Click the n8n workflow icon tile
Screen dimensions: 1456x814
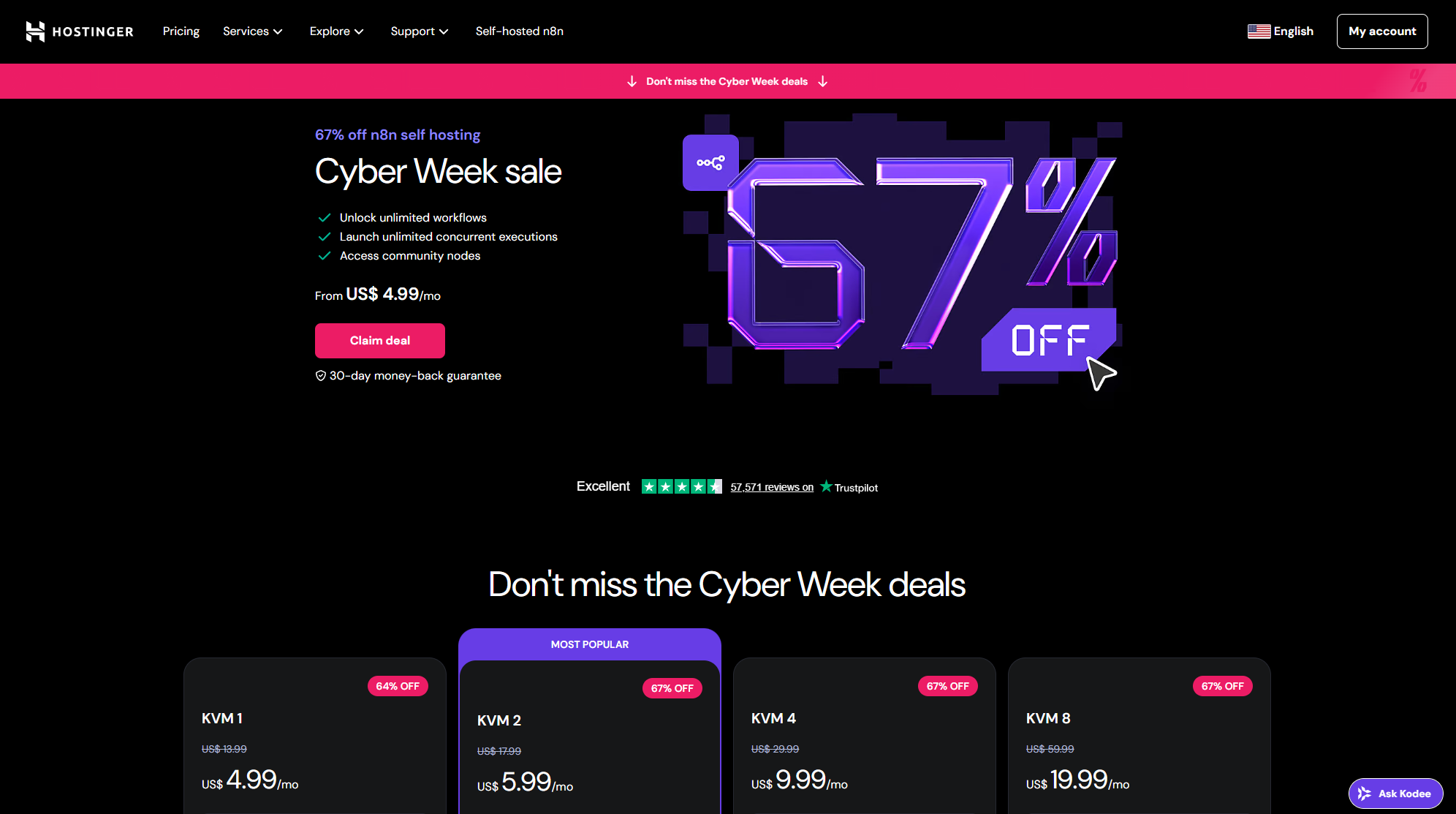710,162
